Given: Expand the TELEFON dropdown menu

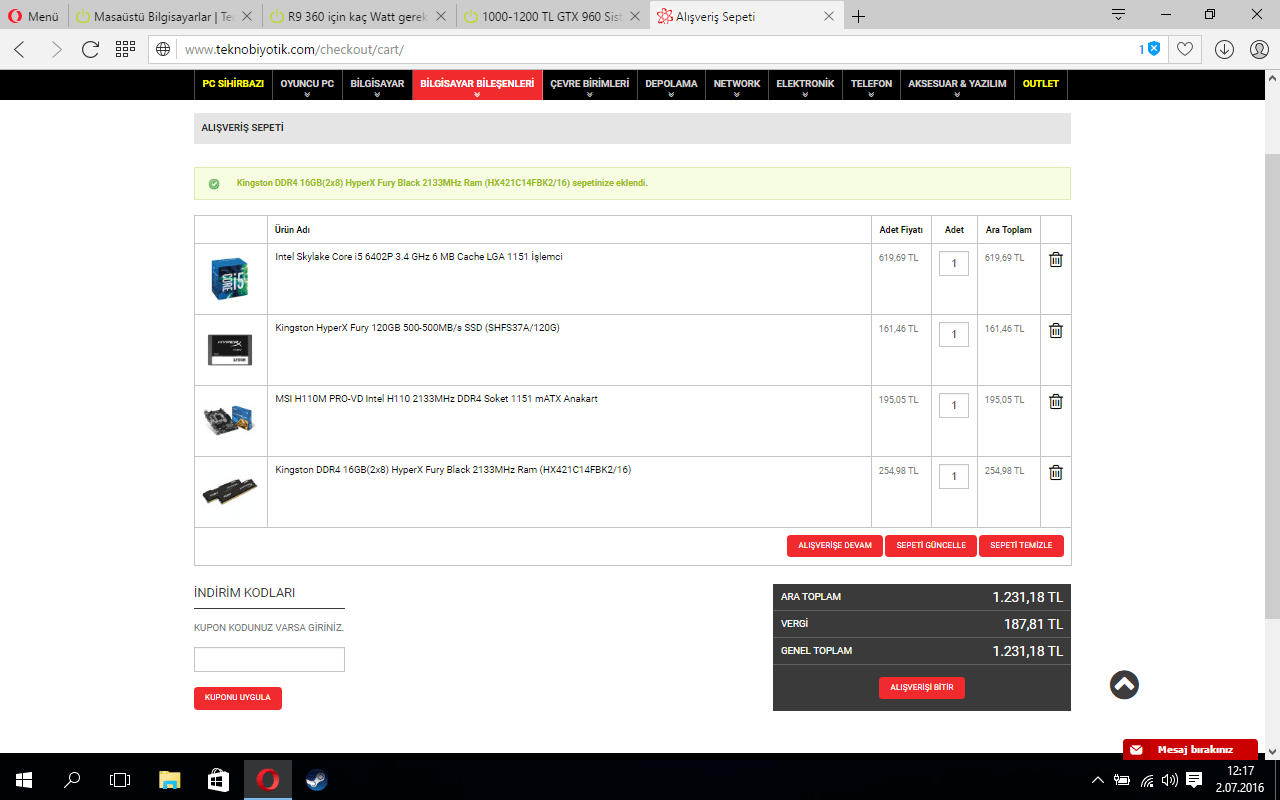Looking at the screenshot, I should point(871,85).
